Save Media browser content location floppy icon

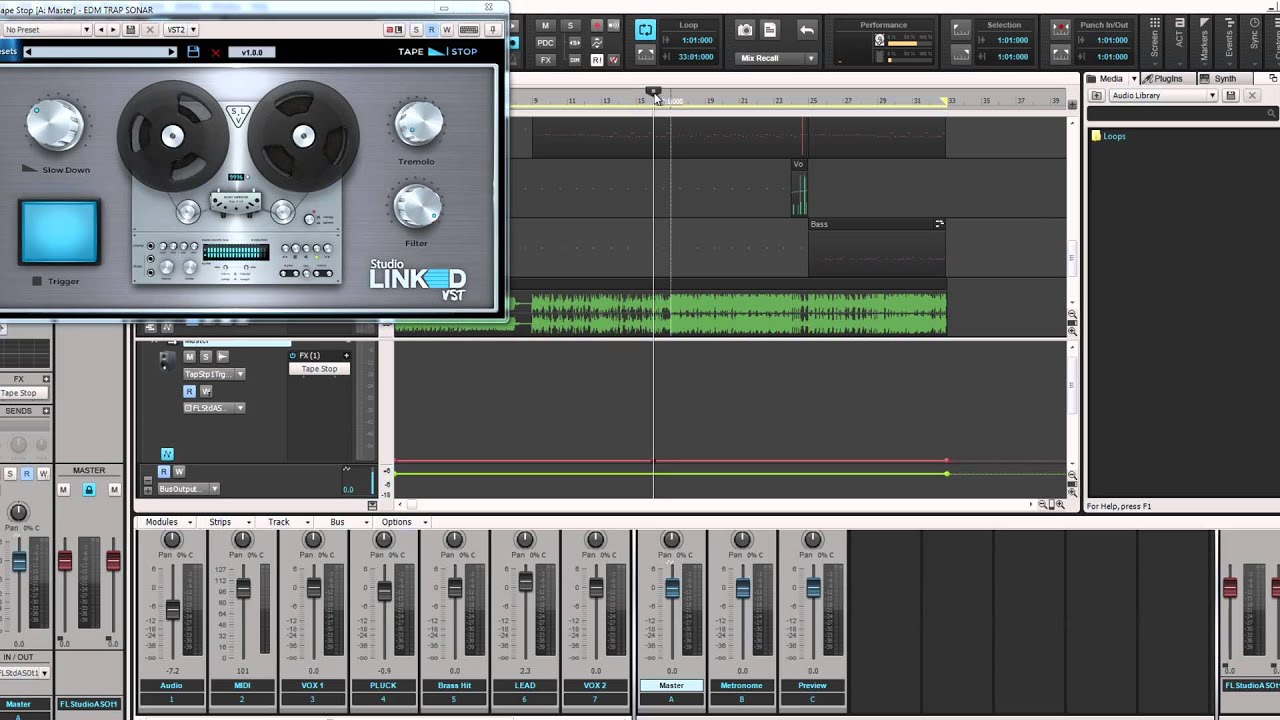[1231, 95]
